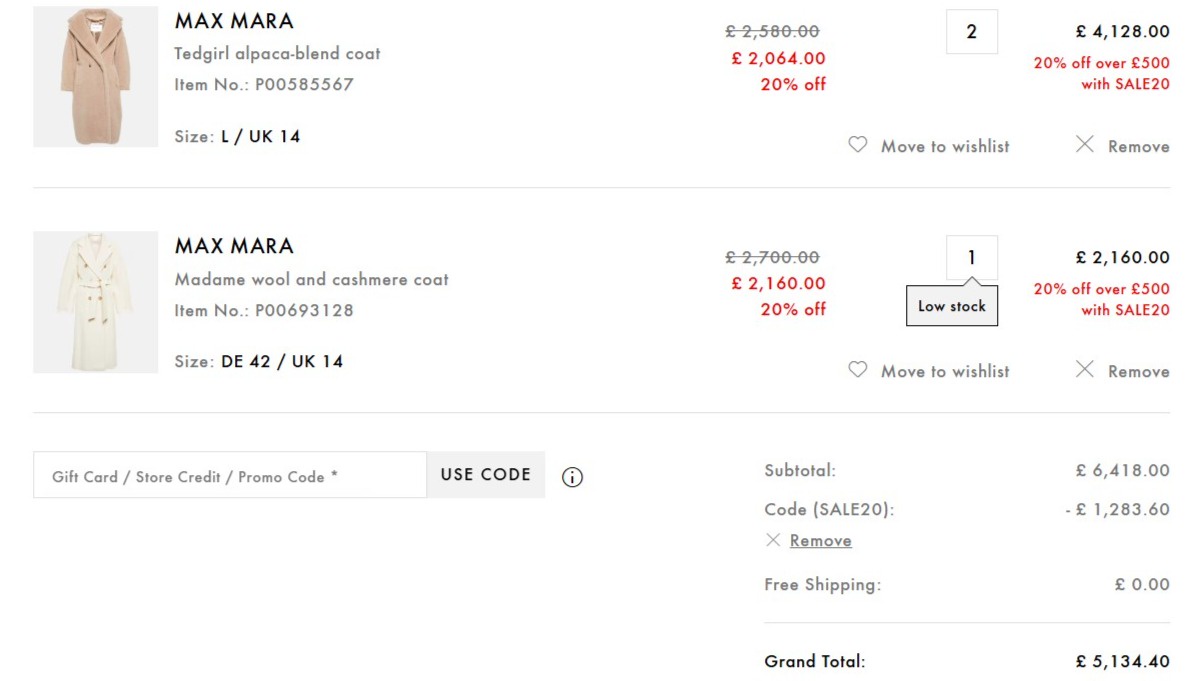Open quantity selector showing 1
The height and width of the screenshot is (681, 1201).
pos(971,257)
